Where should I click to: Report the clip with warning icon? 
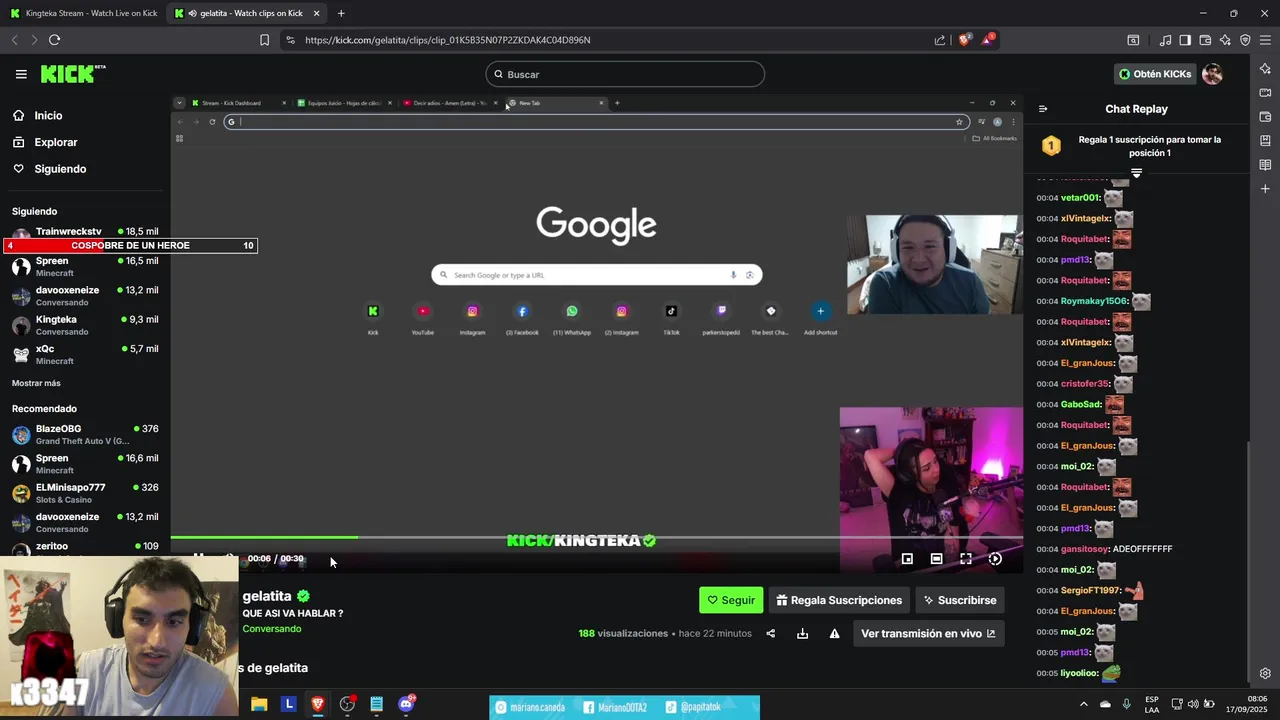[834, 633]
